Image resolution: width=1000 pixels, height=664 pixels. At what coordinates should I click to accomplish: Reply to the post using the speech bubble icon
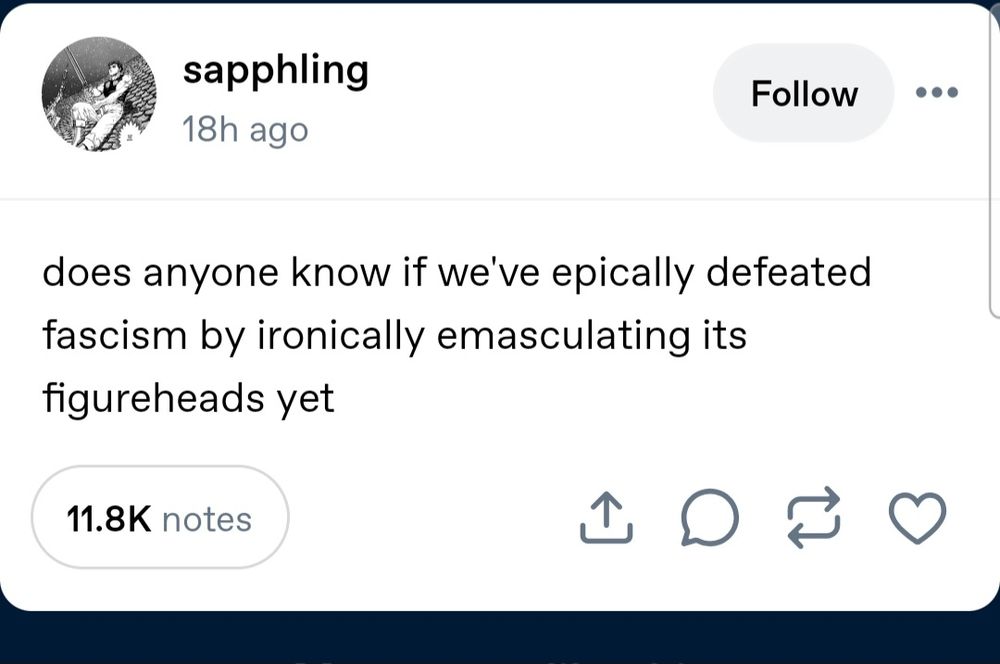click(x=709, y=518)
